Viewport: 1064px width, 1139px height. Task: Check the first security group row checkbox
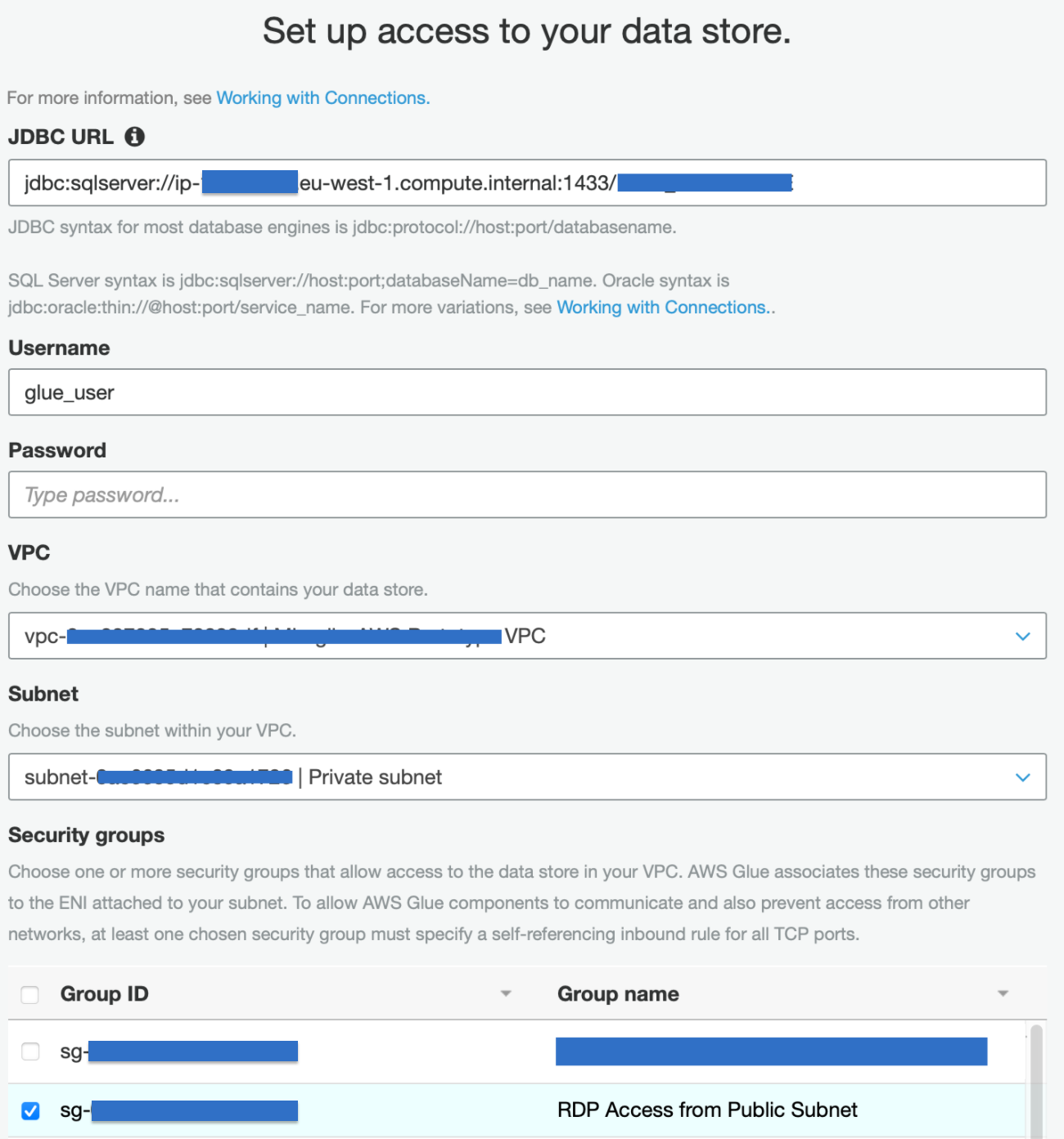tap(30, 1051)
